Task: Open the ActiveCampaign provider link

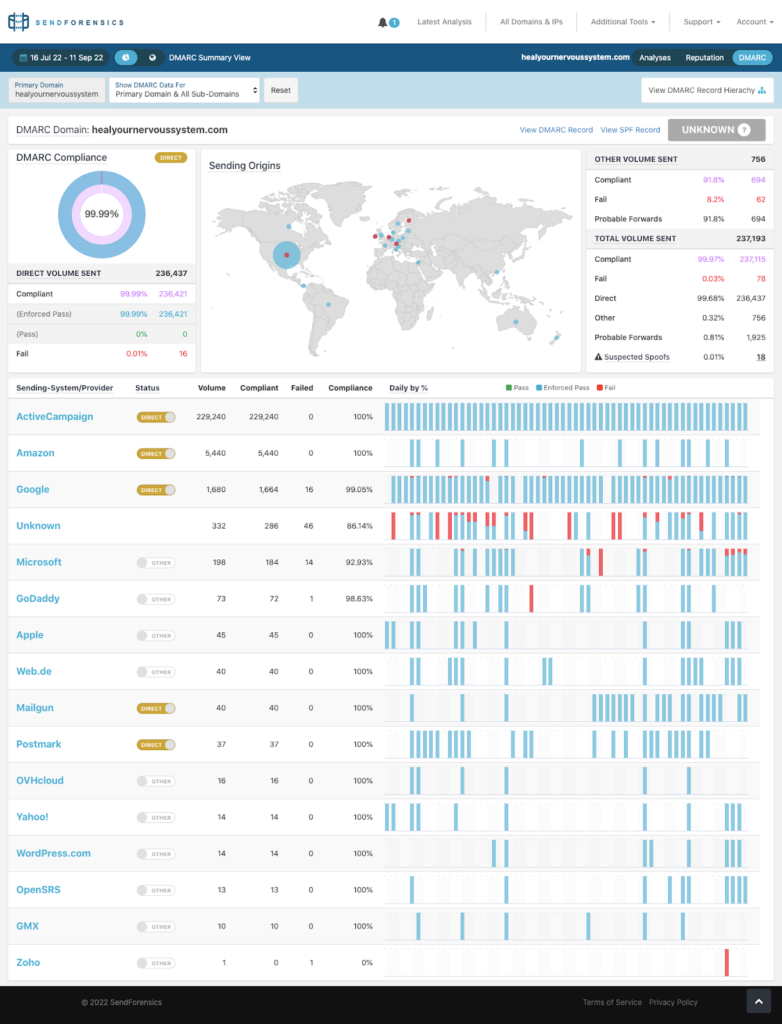Action: click(x=55, y=417)
